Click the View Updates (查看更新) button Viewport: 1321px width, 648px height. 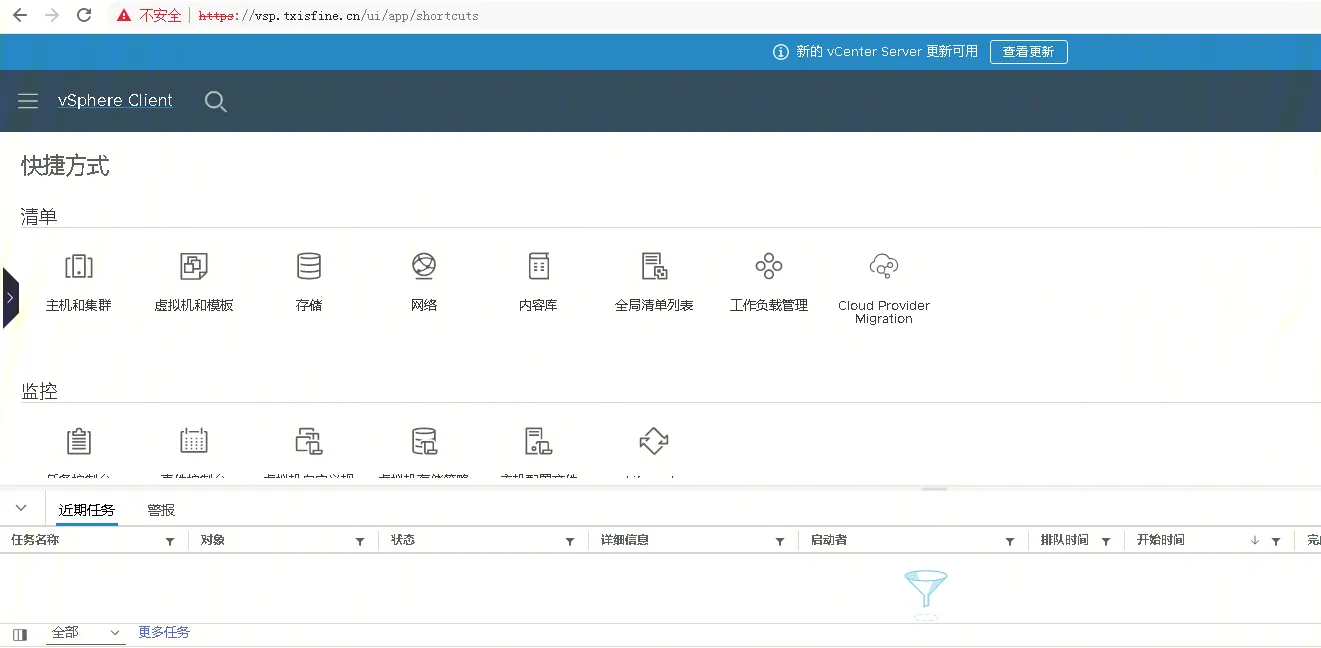click(x=1028, y=52)
